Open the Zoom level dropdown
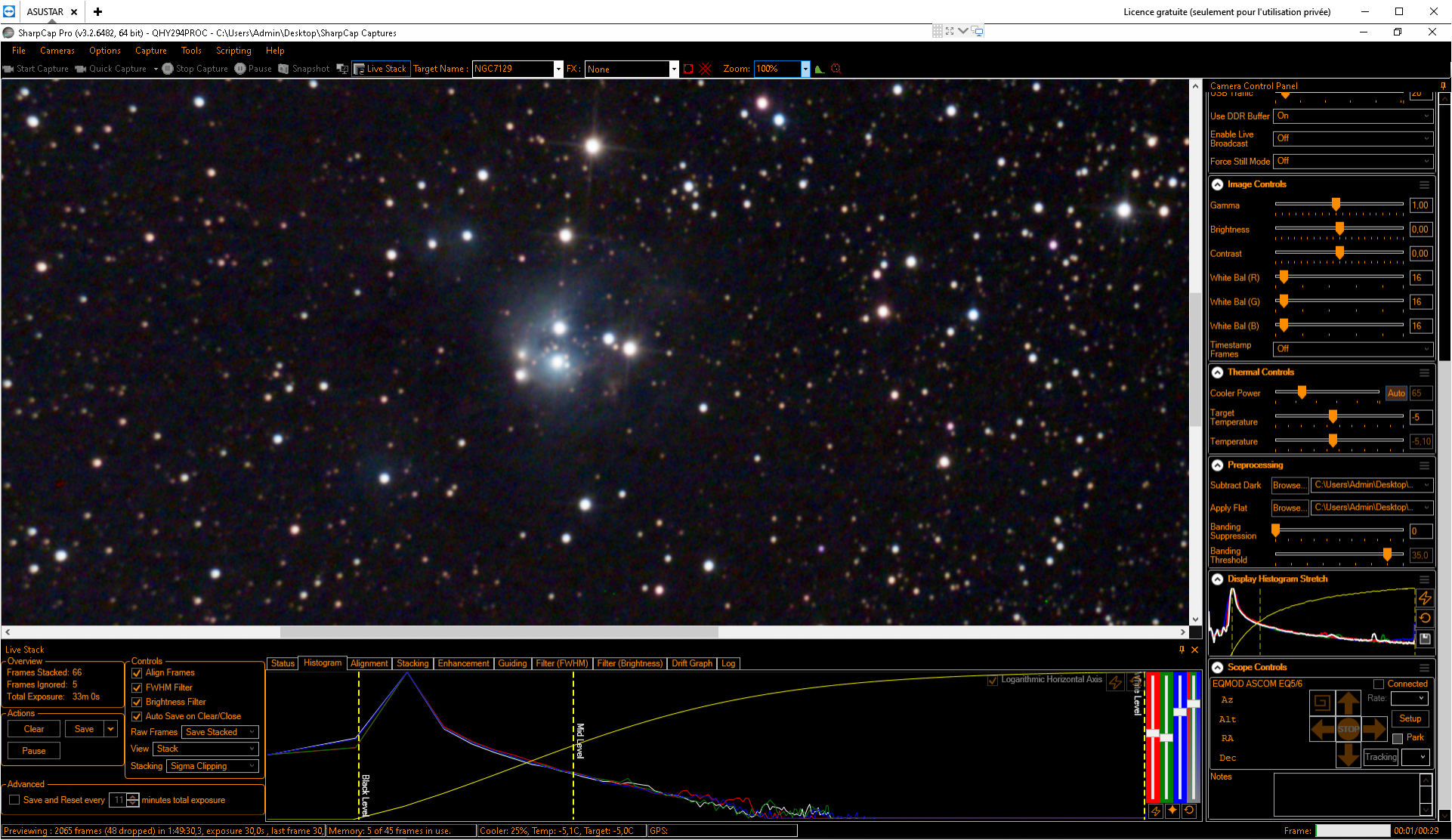The image size is (1452, 840). (805, 69)
